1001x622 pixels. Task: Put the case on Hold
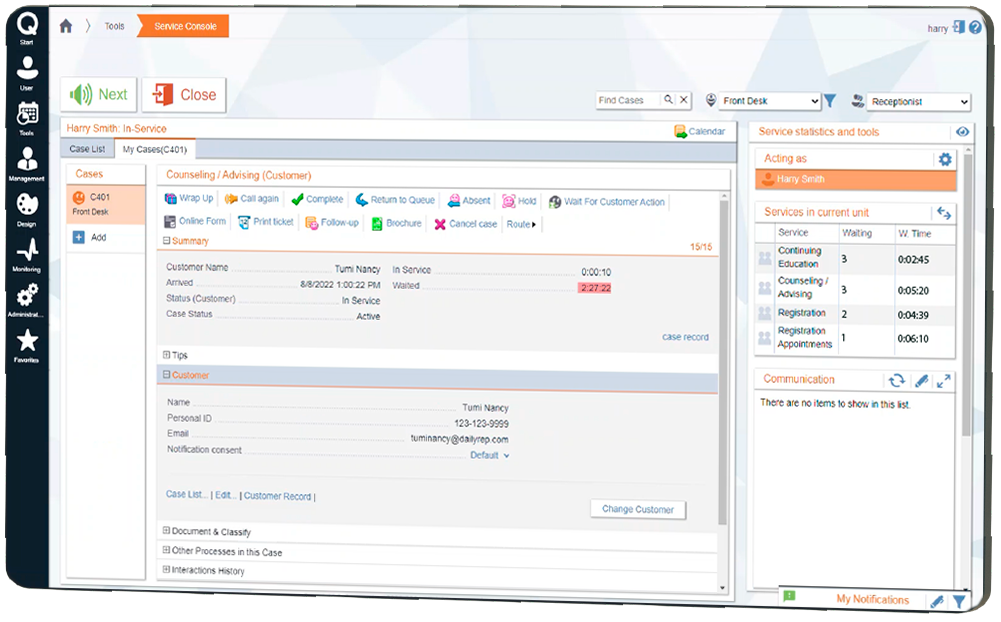[x=519, y=201]
